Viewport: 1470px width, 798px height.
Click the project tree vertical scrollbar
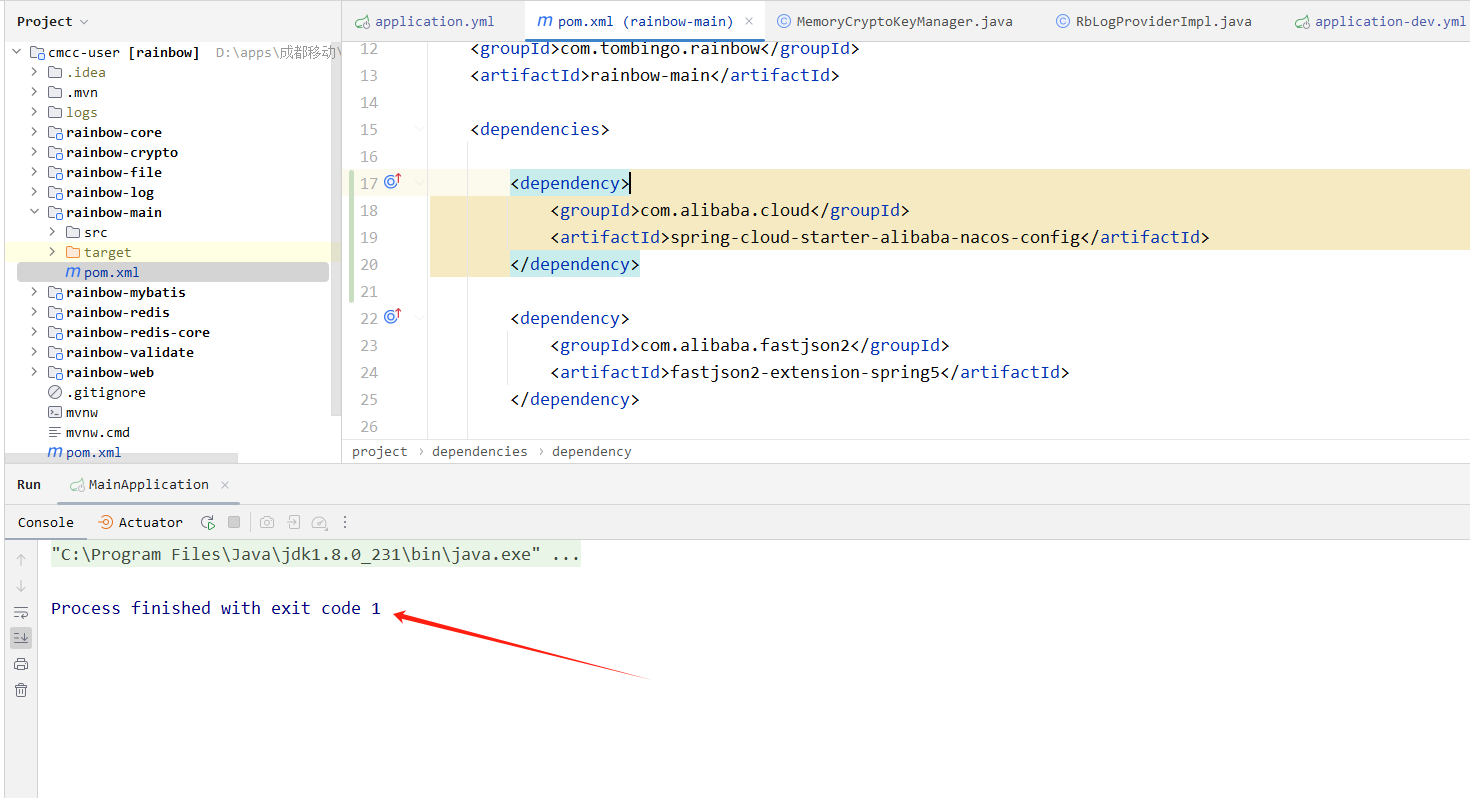tap(336, 230)
